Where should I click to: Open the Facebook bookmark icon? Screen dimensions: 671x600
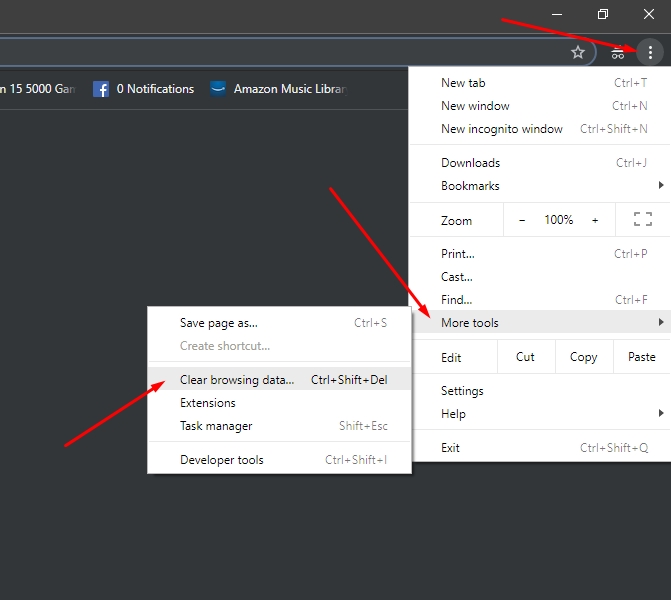pos(101,89)
